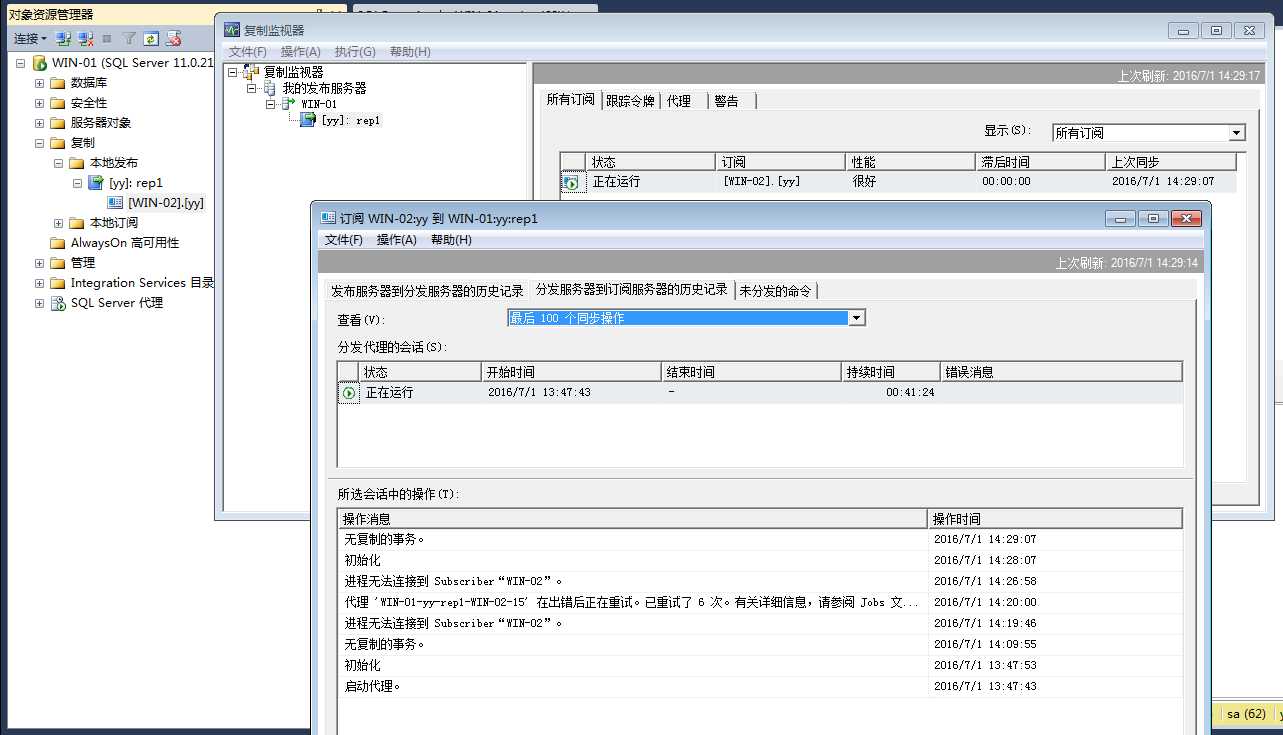Open 文件(F) menu in 复制监视器 window
Screen dimensions: 1283x735
[248, 52]
